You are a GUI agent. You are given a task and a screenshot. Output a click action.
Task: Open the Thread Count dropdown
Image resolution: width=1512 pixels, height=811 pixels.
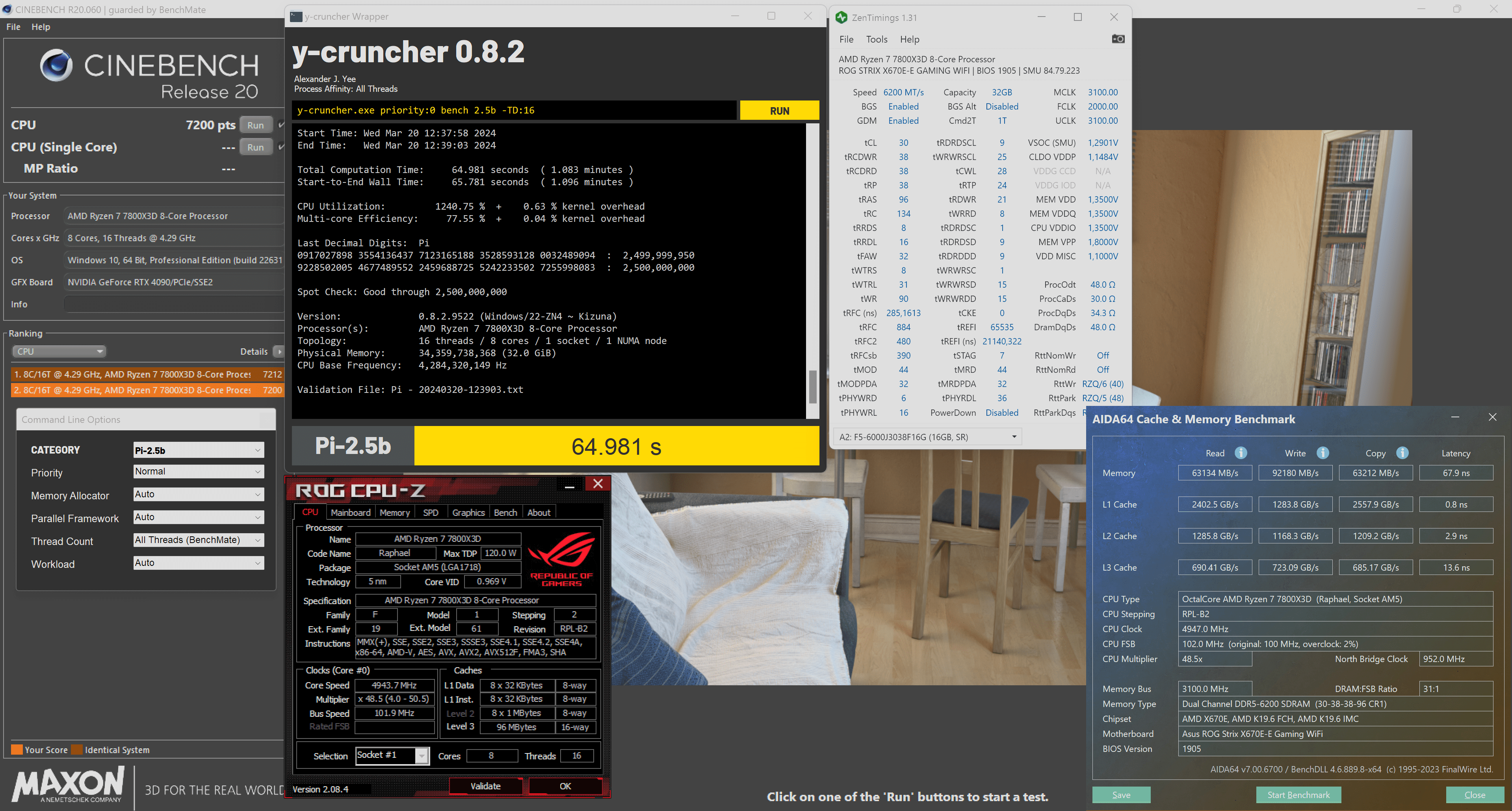click(199, 540)
